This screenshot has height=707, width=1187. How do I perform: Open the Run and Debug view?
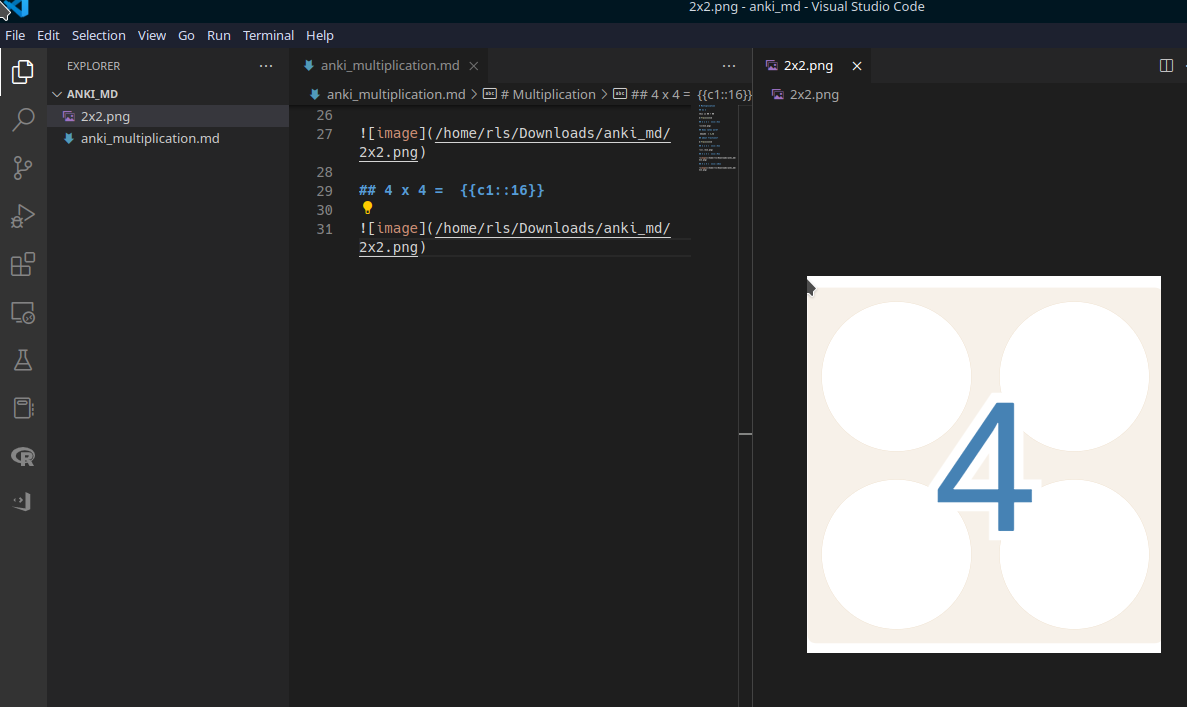pyautogui.click(x=23, y=216)
